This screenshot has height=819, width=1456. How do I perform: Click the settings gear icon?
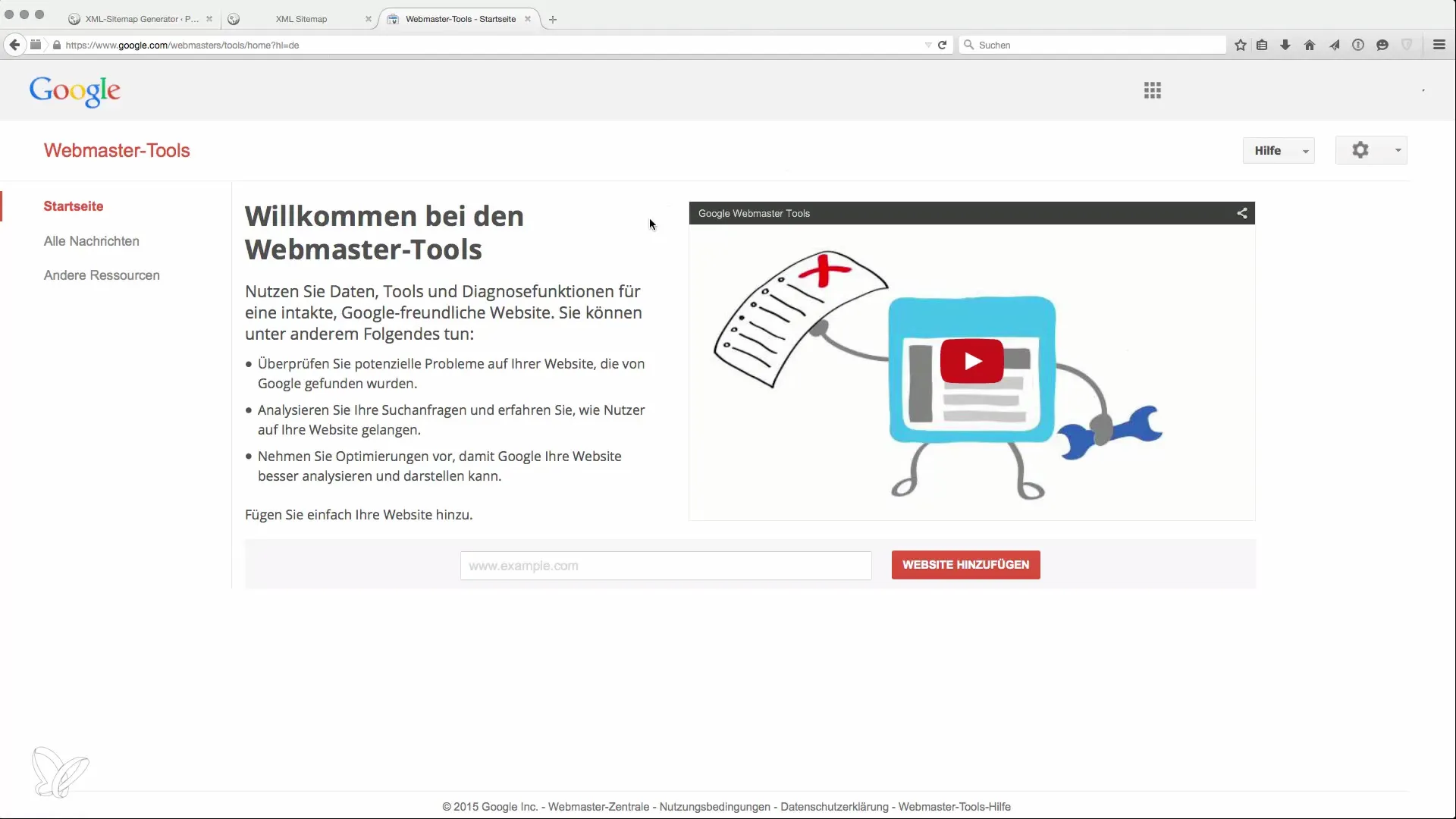pos(1360,150)
